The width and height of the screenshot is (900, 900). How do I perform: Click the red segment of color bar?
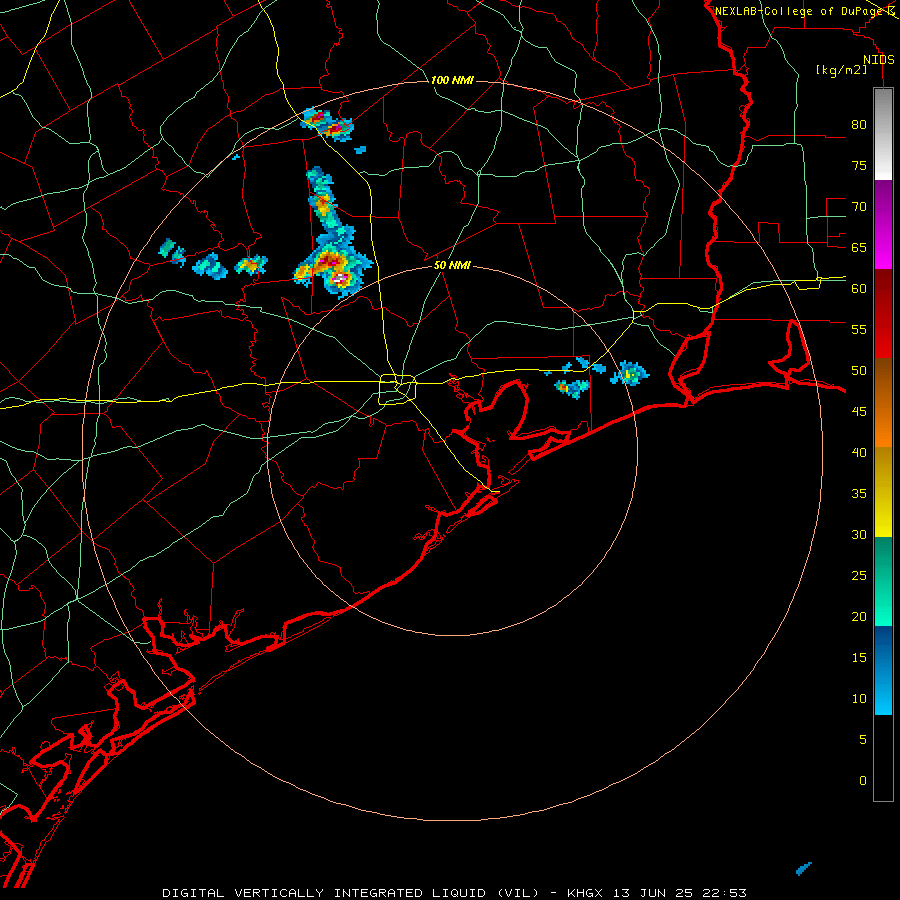[x=883, y=314]
